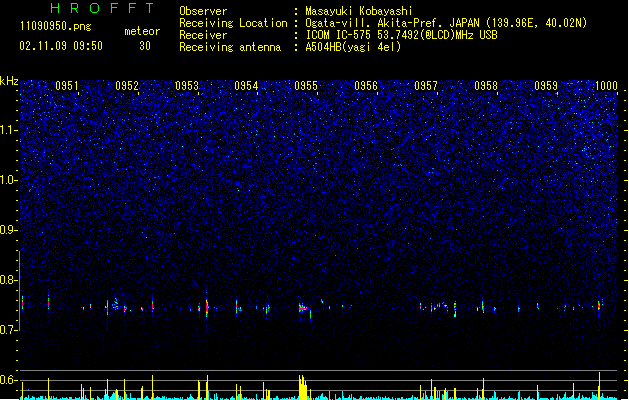Click the 0954 time marker
The image size is (629, 400).
pos(246,86)
